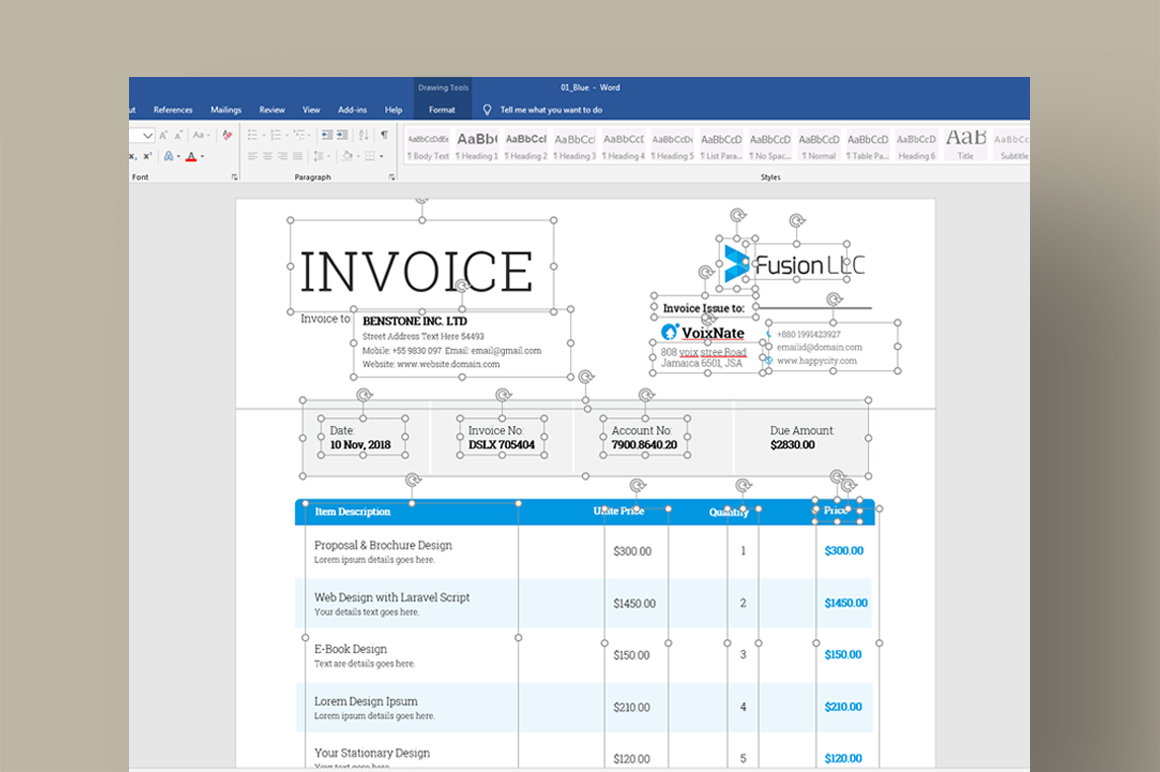Select the Clear All Formatting icon

[x=227, y=135]
